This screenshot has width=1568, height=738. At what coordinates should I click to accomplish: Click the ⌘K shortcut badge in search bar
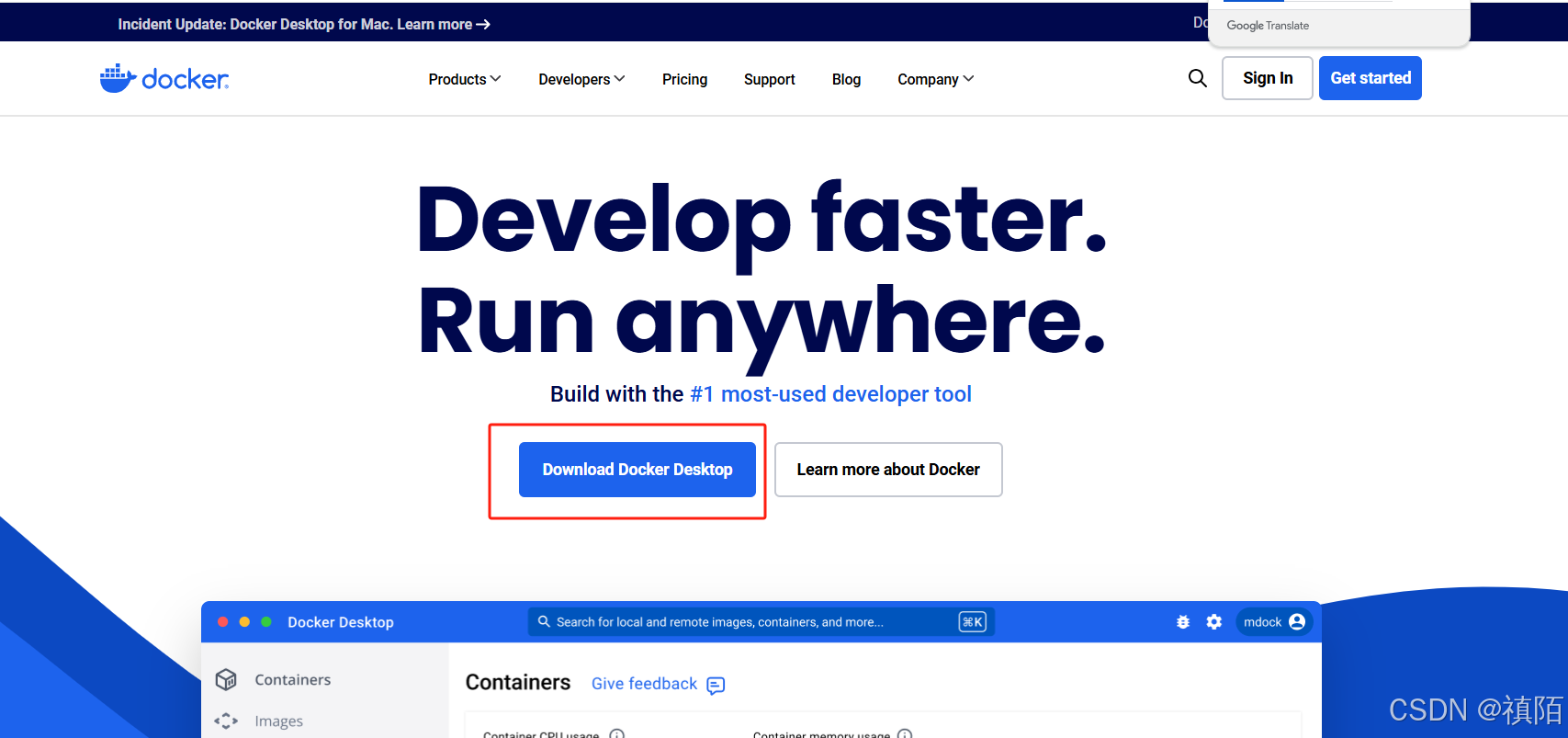tap(972, 622)
